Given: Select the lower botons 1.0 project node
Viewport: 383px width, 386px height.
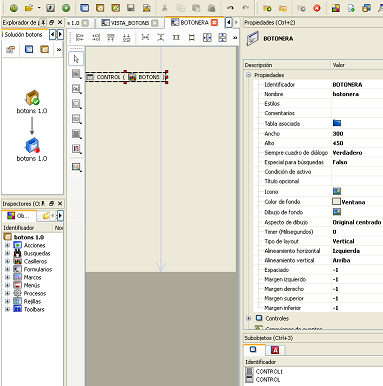Looking at the screenshot, I should (32, 150).
